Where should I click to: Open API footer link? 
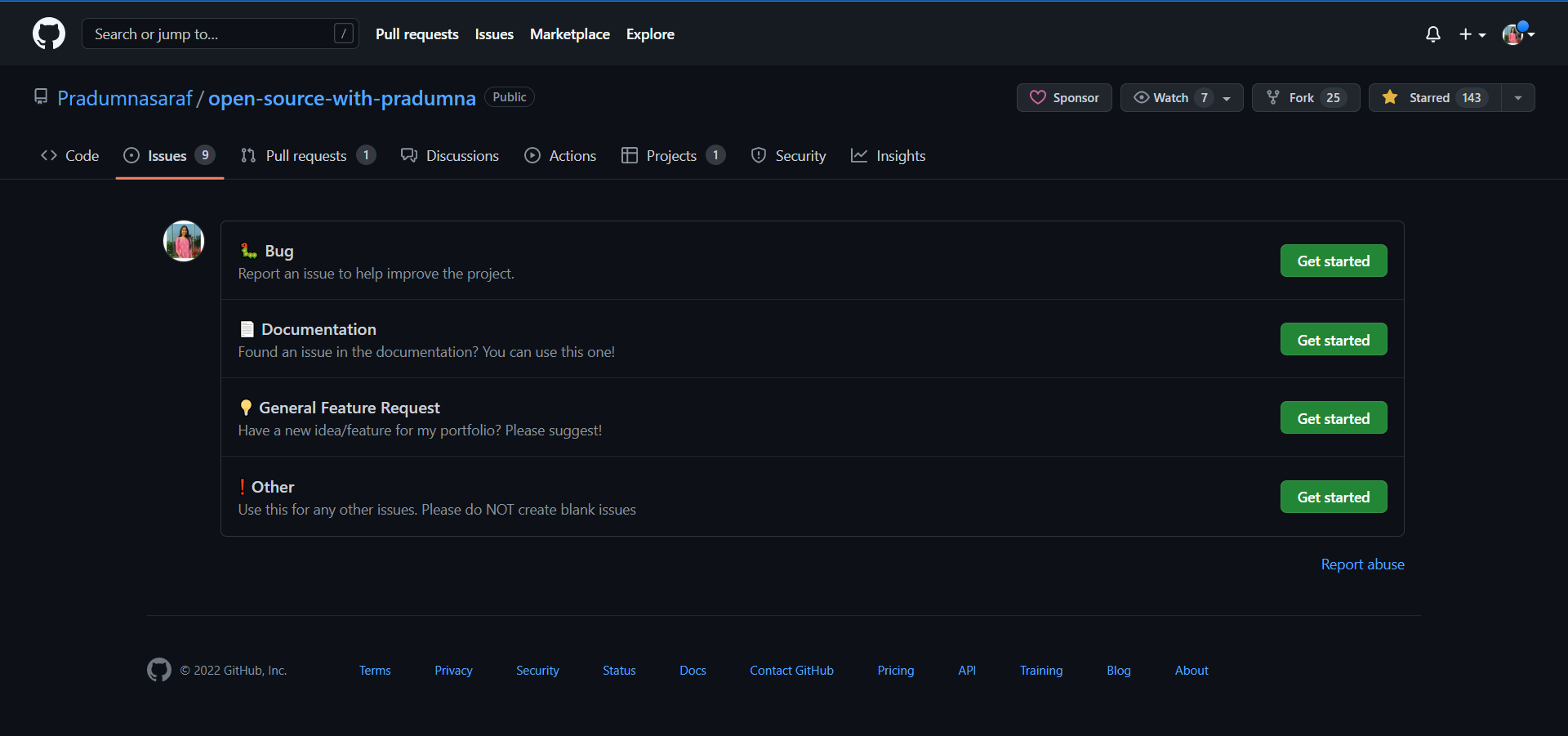pos(967,671)
